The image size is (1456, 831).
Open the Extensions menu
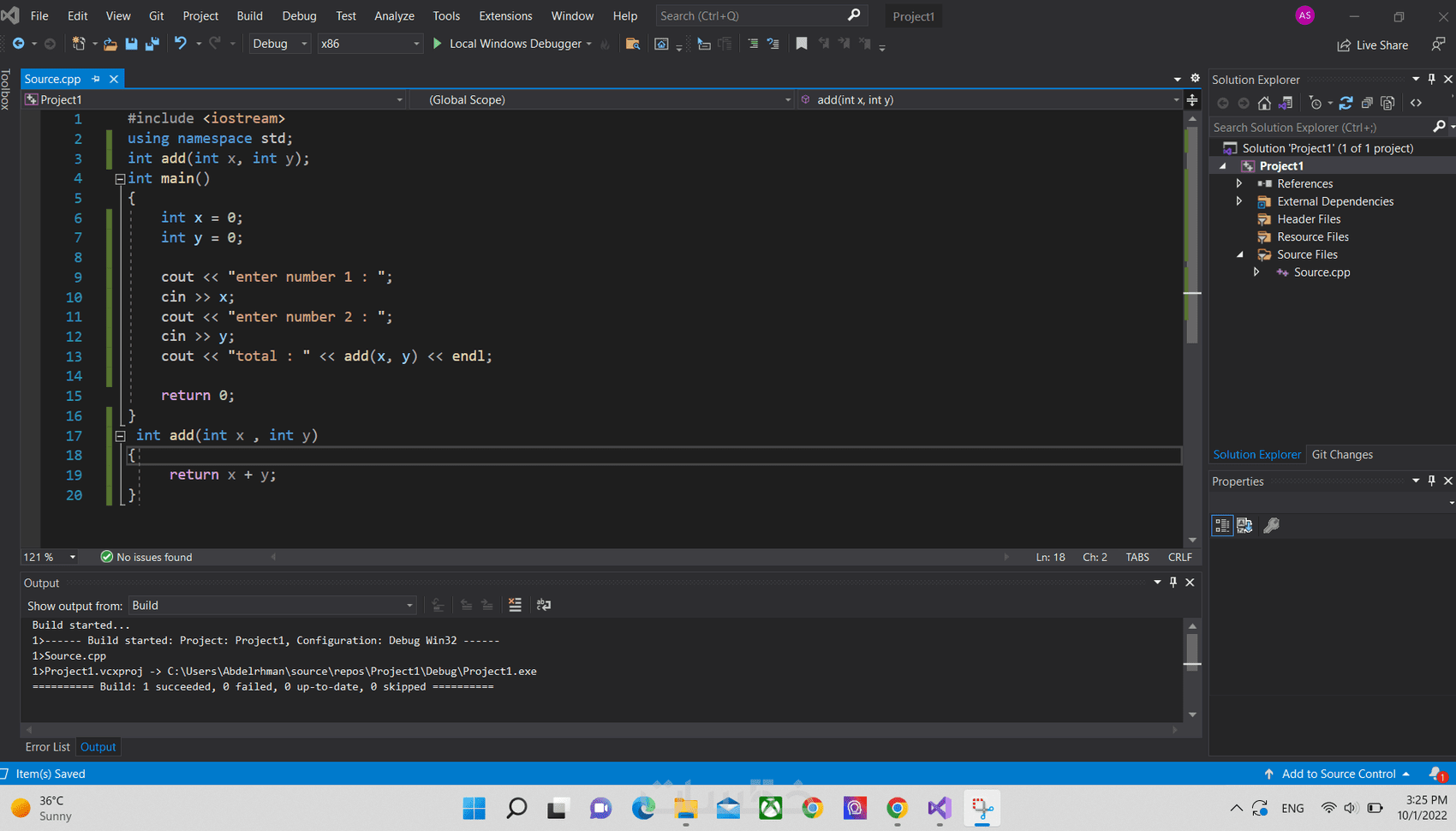(x=505, y=15)
